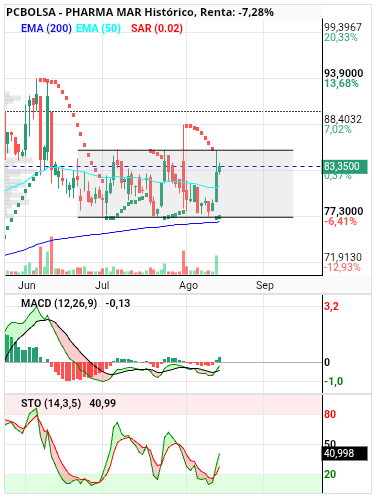Click the EMA (200) legend label
The height and width of the screenshot is (498, 376).
tap(46, 28)
